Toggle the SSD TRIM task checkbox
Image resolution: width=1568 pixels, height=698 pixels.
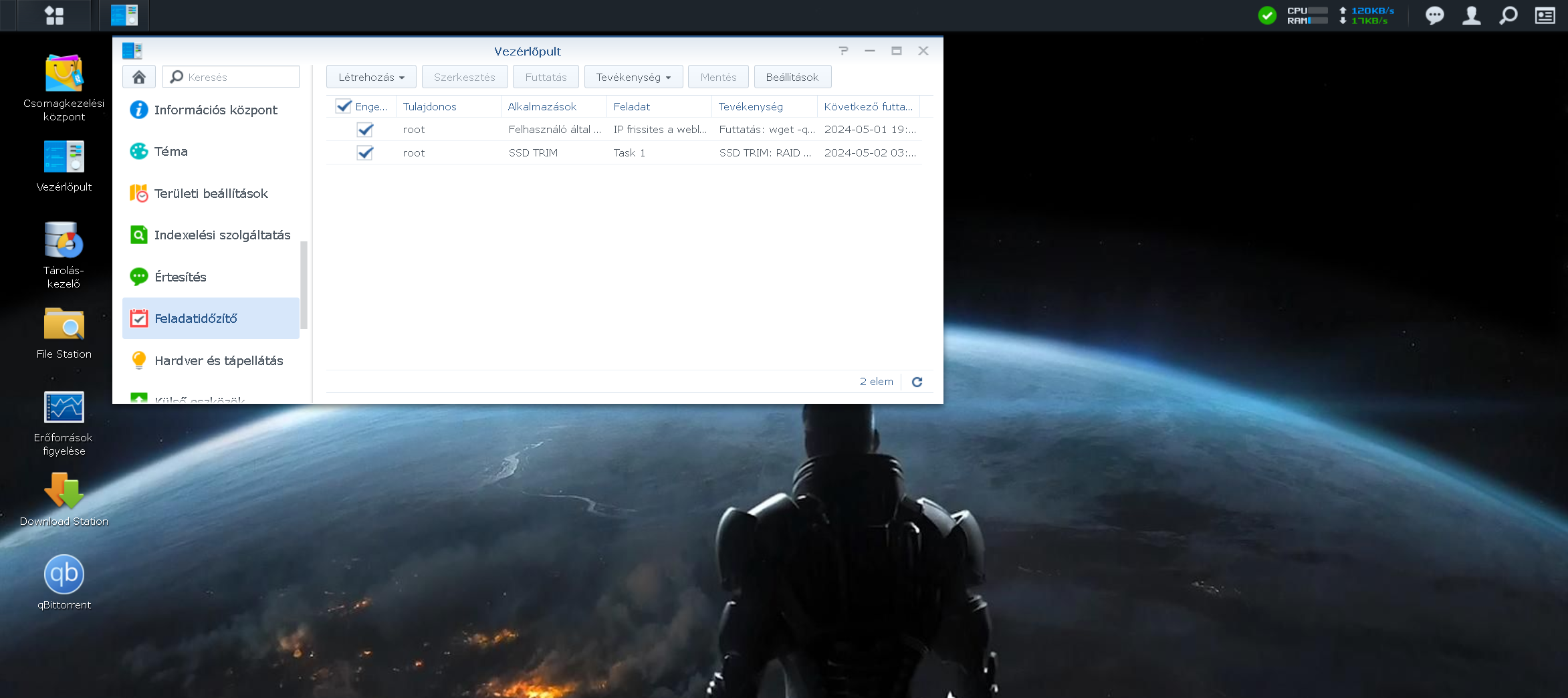tap(365, 153)
